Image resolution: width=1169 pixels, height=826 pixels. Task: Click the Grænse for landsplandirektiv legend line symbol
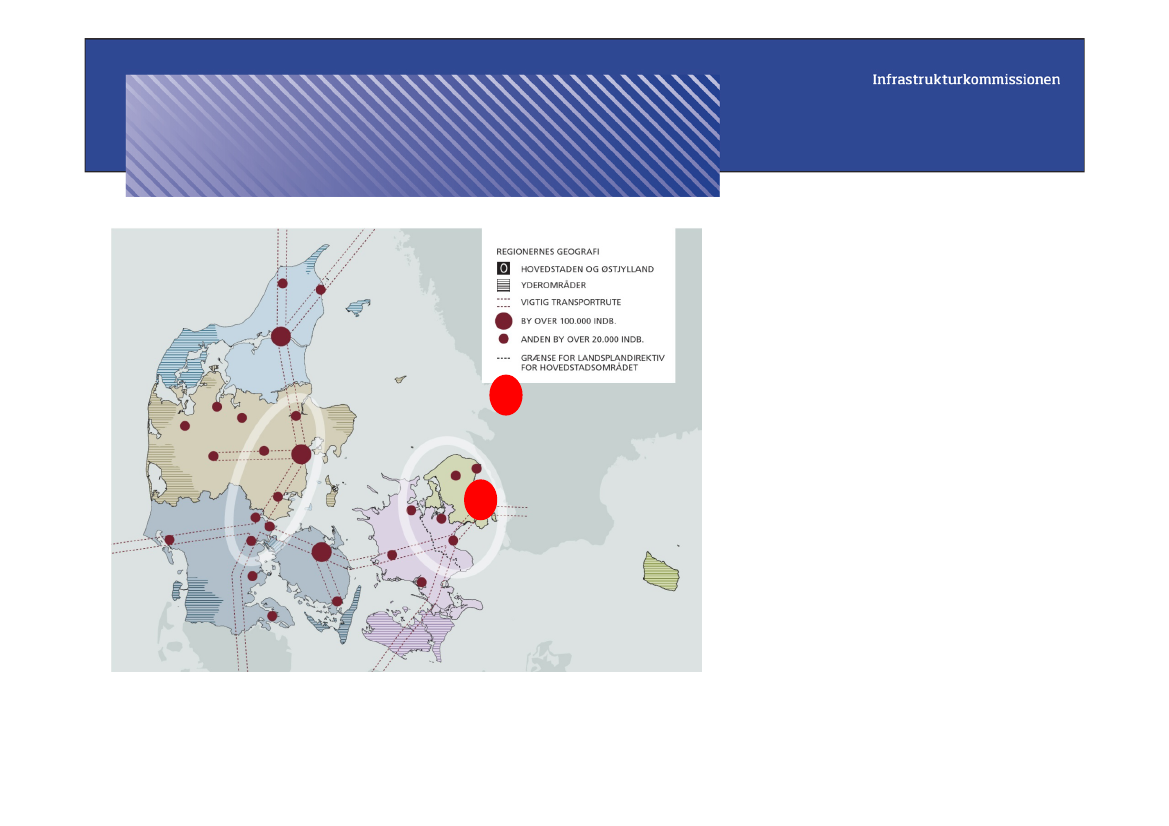(503, 359)
